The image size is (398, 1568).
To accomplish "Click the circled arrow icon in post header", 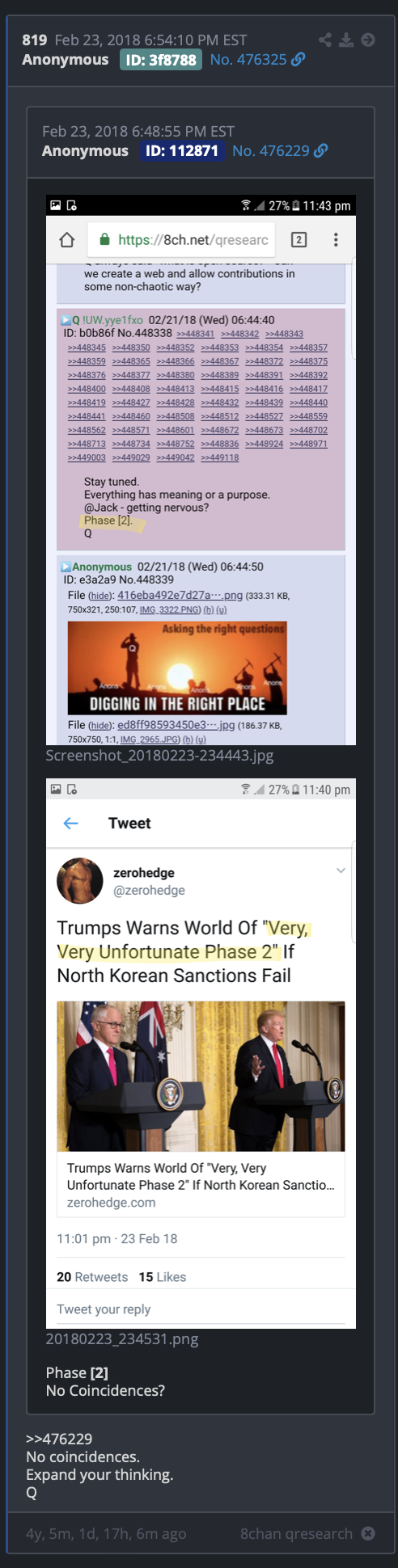I will pyautogui.click(x=368, y=40).
